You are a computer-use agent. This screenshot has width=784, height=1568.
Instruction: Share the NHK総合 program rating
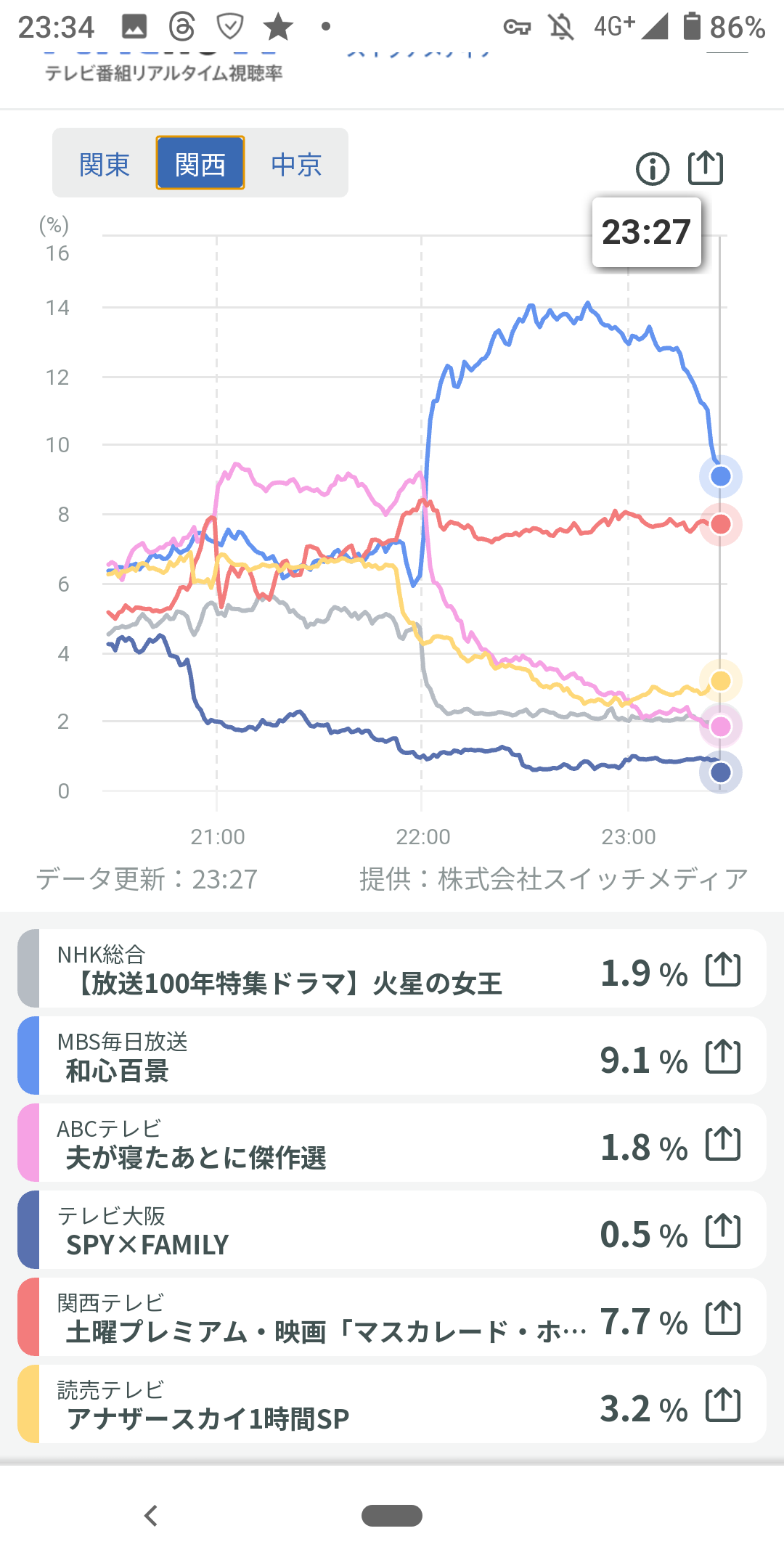tap(723, 970)
